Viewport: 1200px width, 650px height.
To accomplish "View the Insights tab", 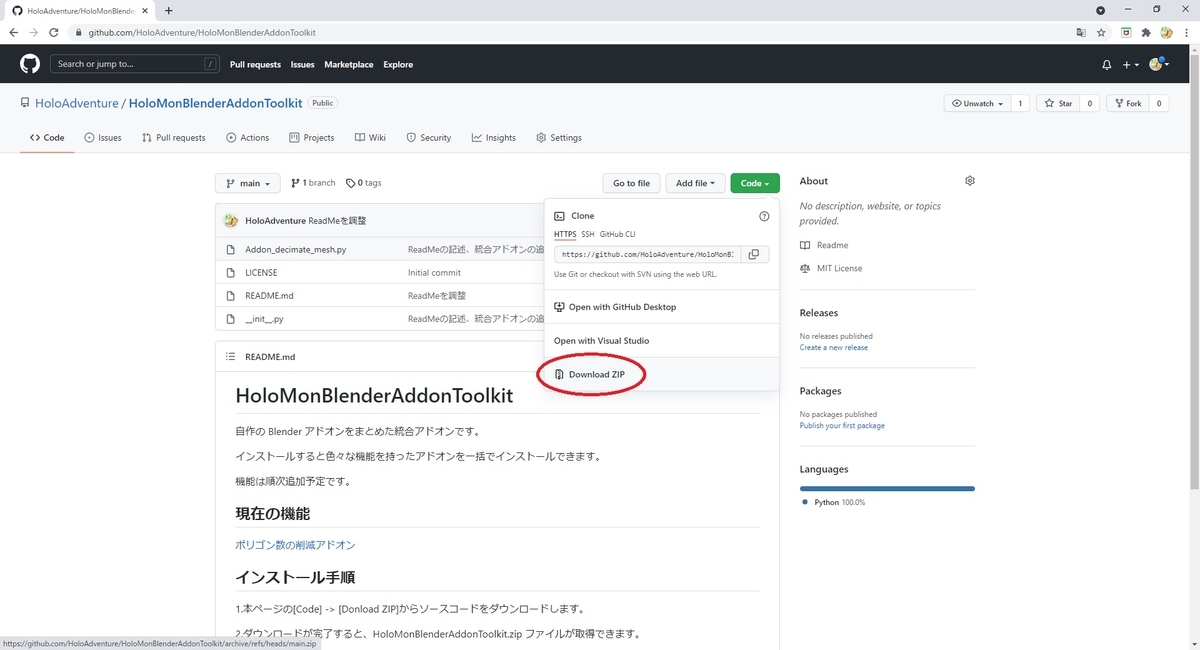I will tap(494, 138).
